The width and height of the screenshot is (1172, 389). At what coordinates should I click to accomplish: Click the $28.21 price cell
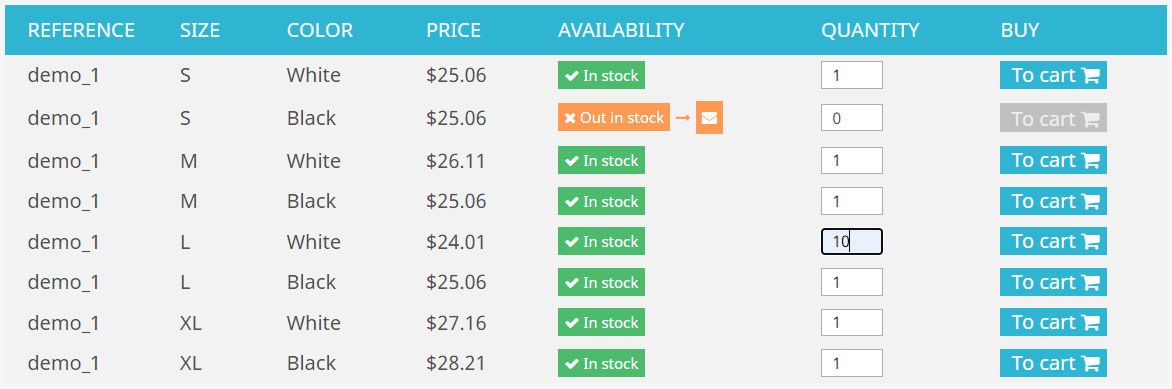pyautogui.click(x=456, y=364)
